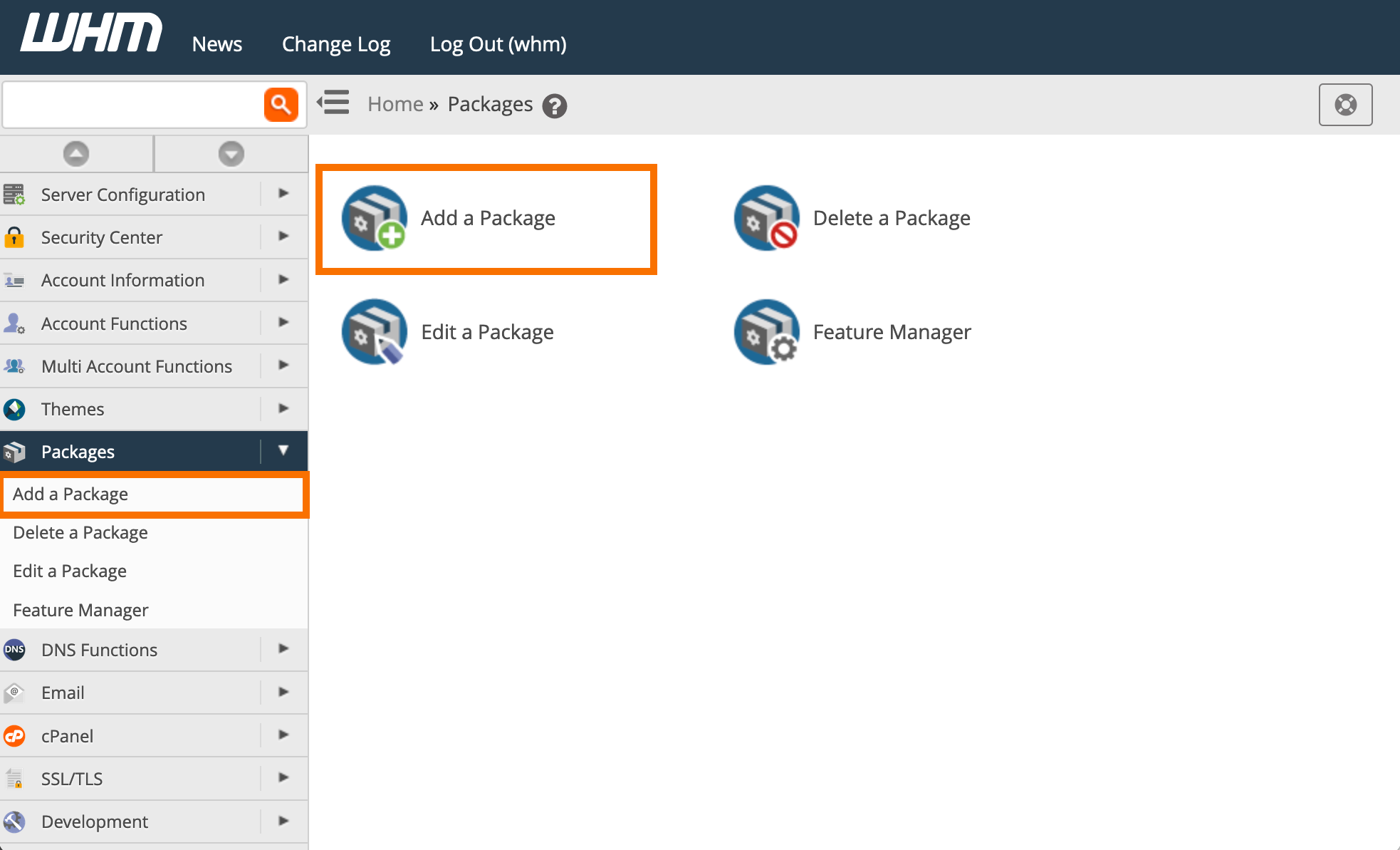Click the Account Functions user icon
This screenshot has height=850, width=1400.
pos(14,323)
